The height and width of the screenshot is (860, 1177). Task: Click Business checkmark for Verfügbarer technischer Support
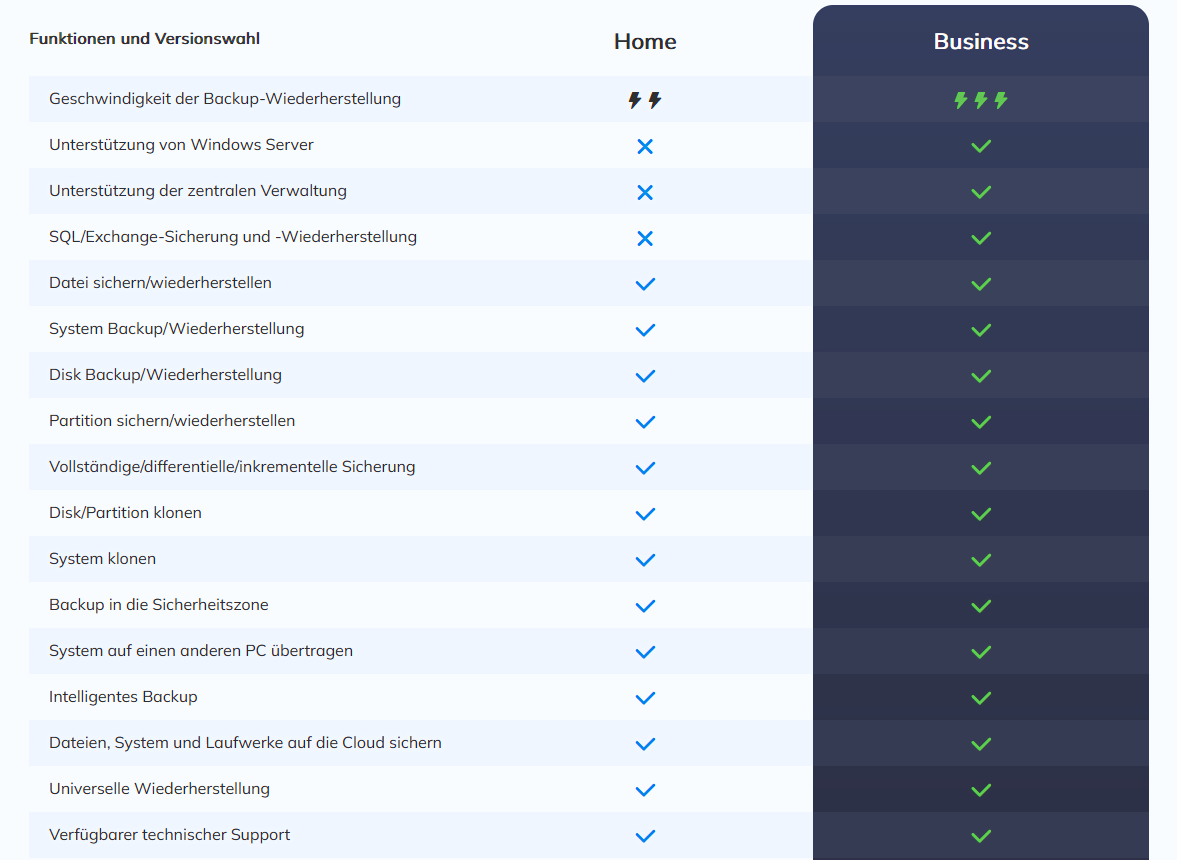981,836
